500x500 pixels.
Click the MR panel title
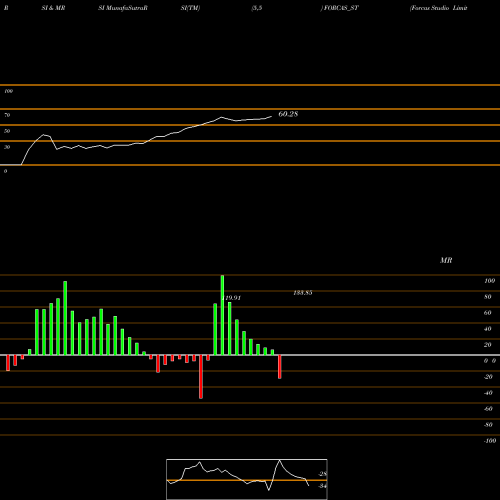pos(446,260)
